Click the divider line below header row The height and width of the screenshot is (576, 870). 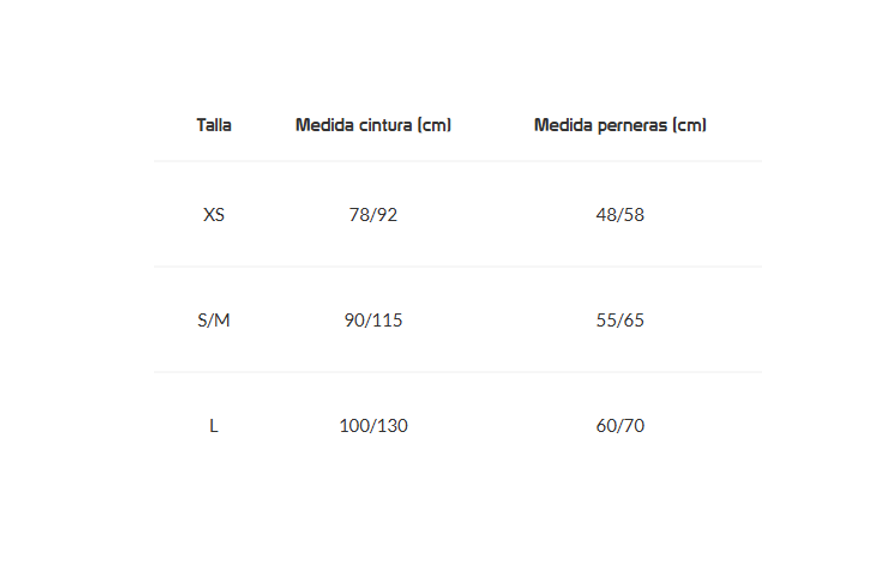pos(458,161)
